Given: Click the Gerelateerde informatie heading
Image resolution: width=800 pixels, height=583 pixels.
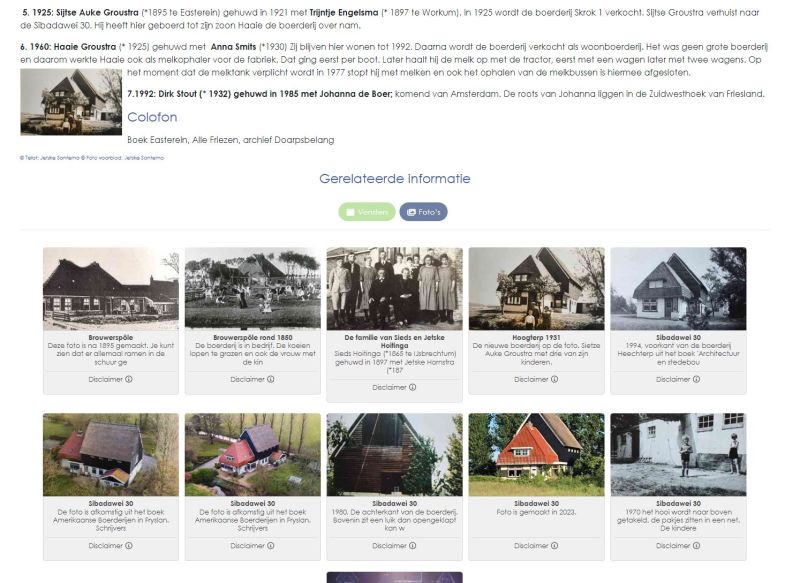Looking at the screenshot, I should click(x=395, y=179).
